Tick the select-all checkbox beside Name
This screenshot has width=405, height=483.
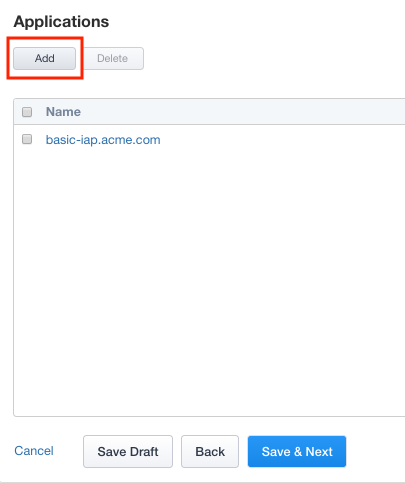point(27,112)
